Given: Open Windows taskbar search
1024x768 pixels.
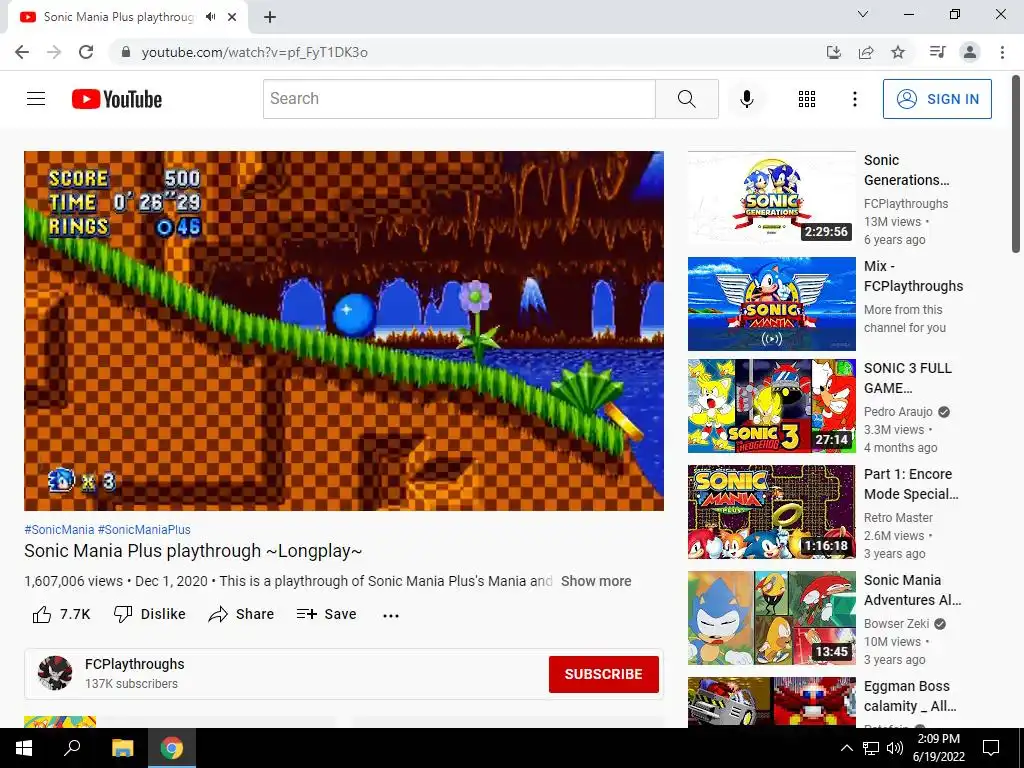Looking at the screenshot, I should [x=72, y=748].
